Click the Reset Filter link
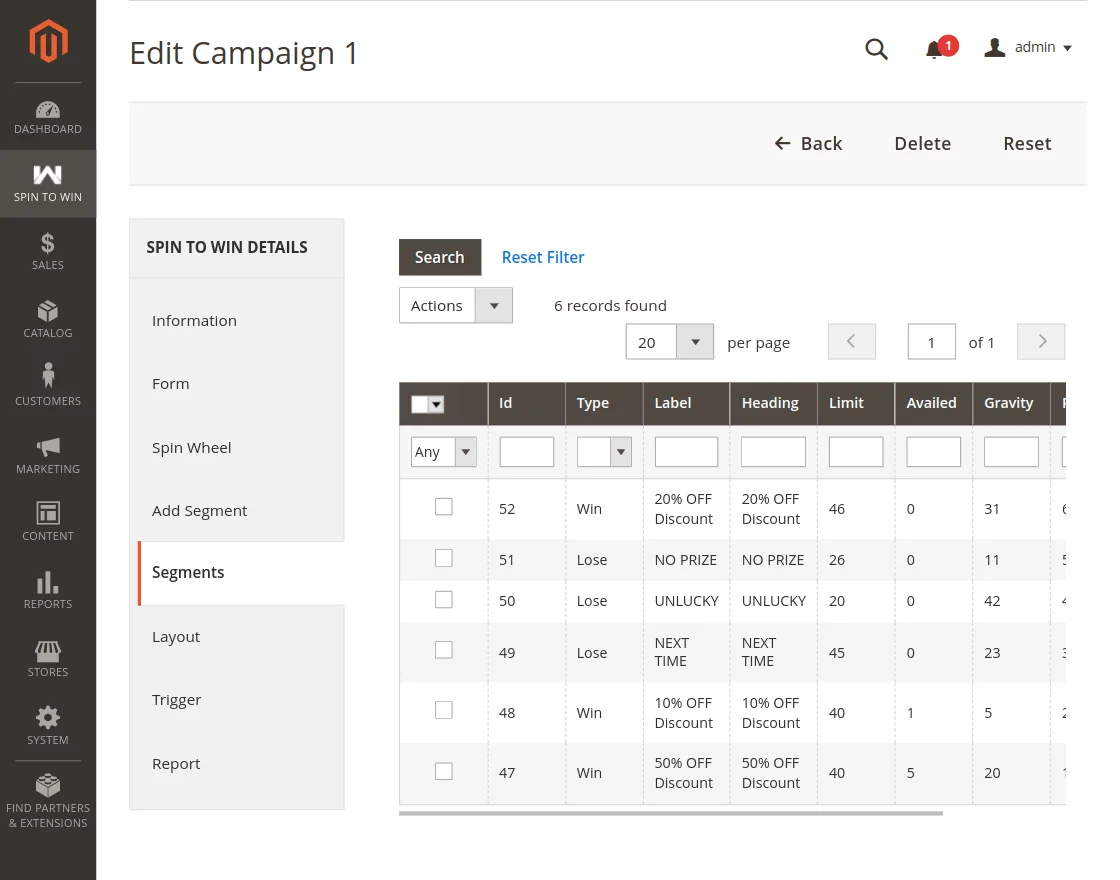The height and width of the screenshot is (880, 1120). pyautogui.click(x=543, y=257)
